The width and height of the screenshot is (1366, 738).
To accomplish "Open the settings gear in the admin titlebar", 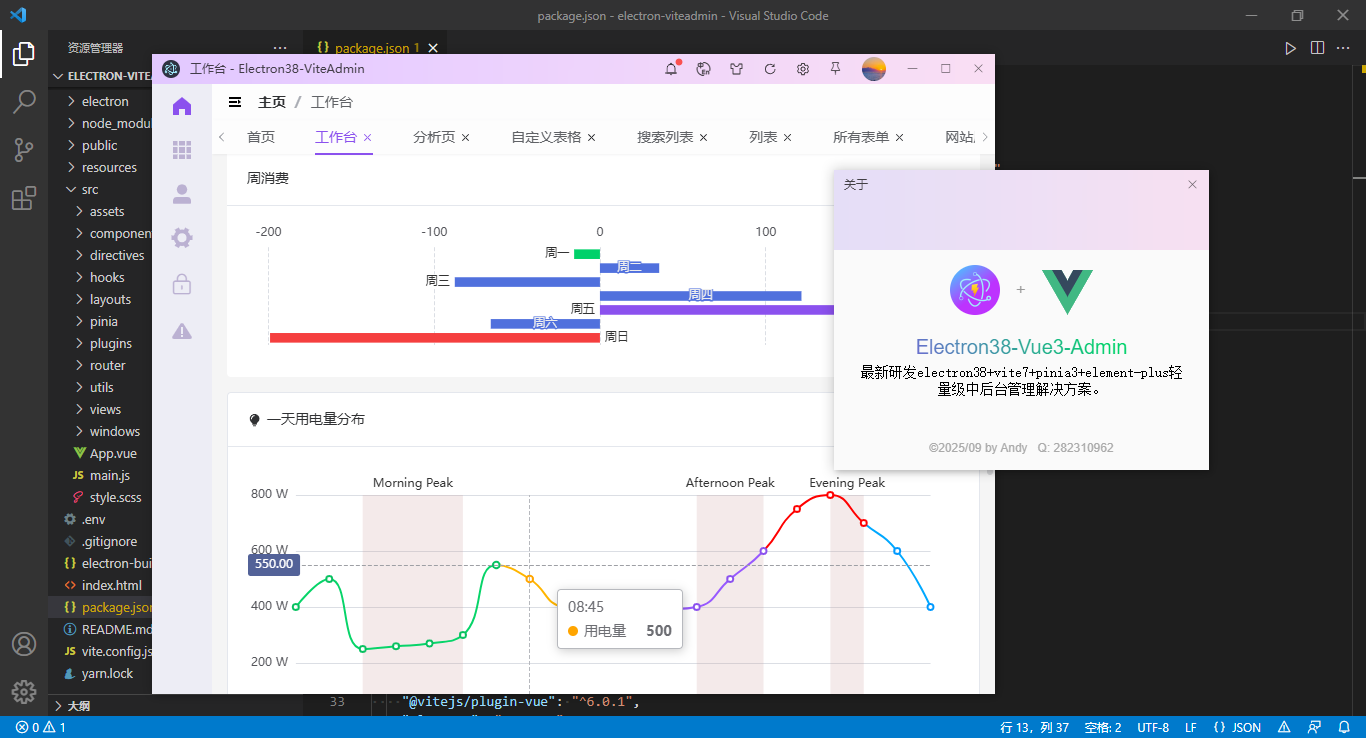I will coord(803,69).
